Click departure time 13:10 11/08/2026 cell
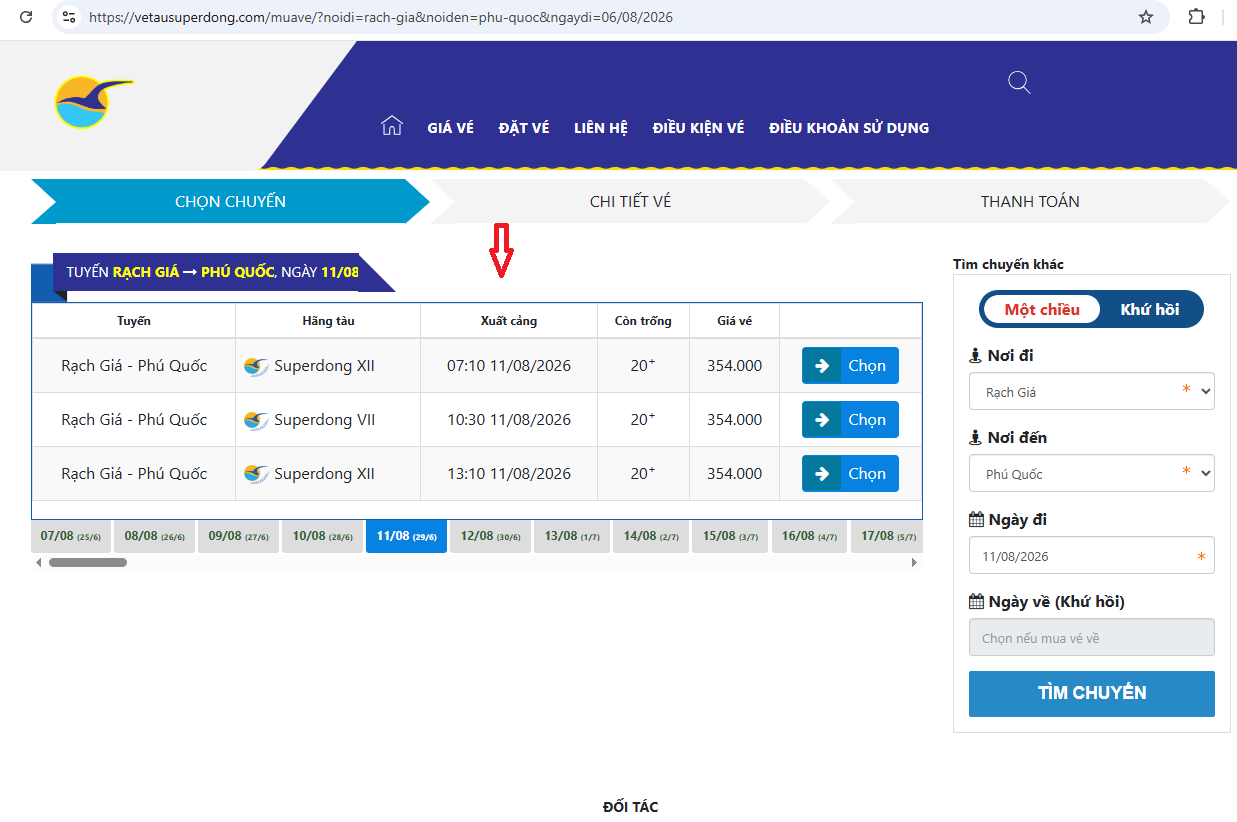The image size is (1237, 822). coord(509,474)
